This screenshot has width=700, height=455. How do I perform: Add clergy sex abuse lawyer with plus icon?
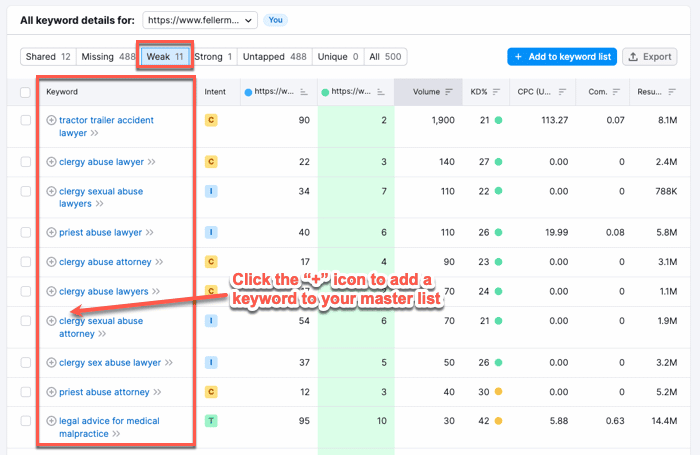pyautogui.click(x=52, y=362)
